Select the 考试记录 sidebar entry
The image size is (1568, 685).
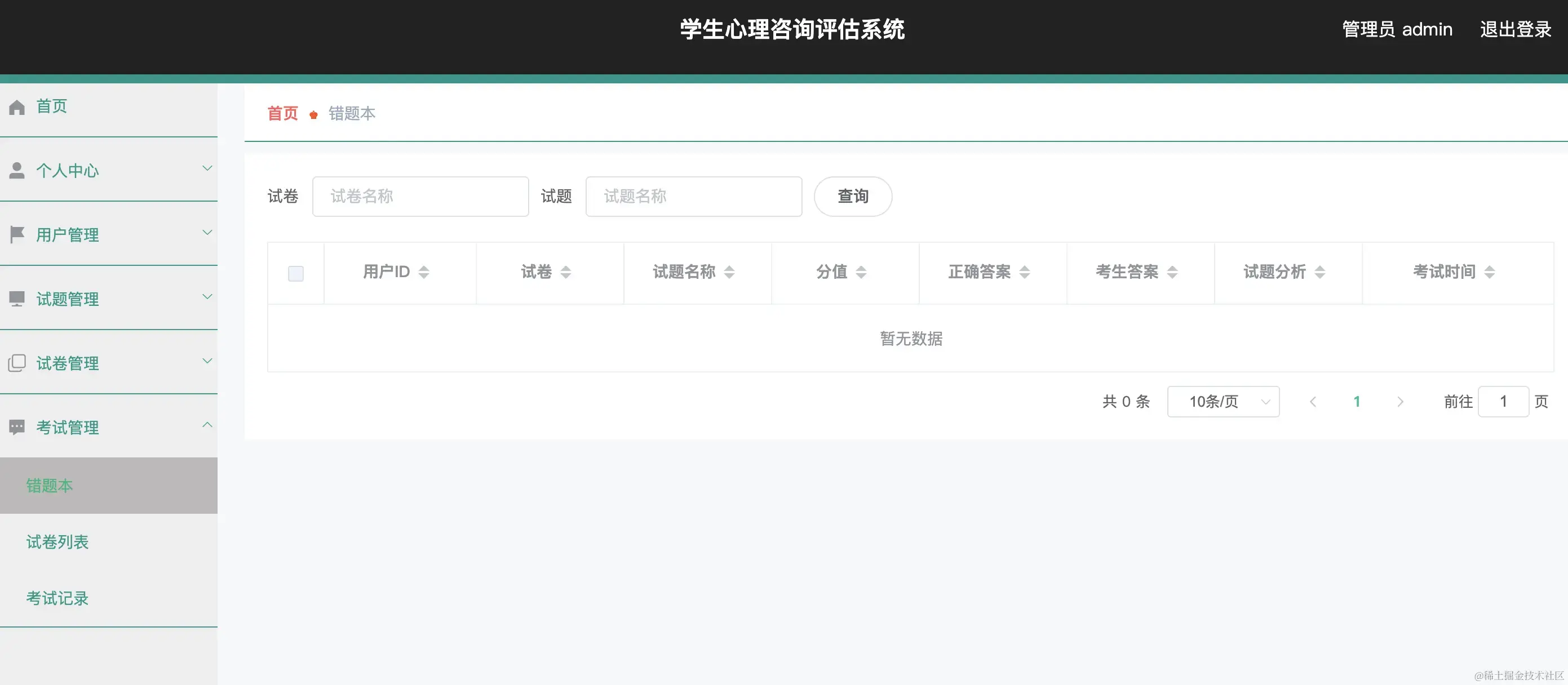click(57, 598)
